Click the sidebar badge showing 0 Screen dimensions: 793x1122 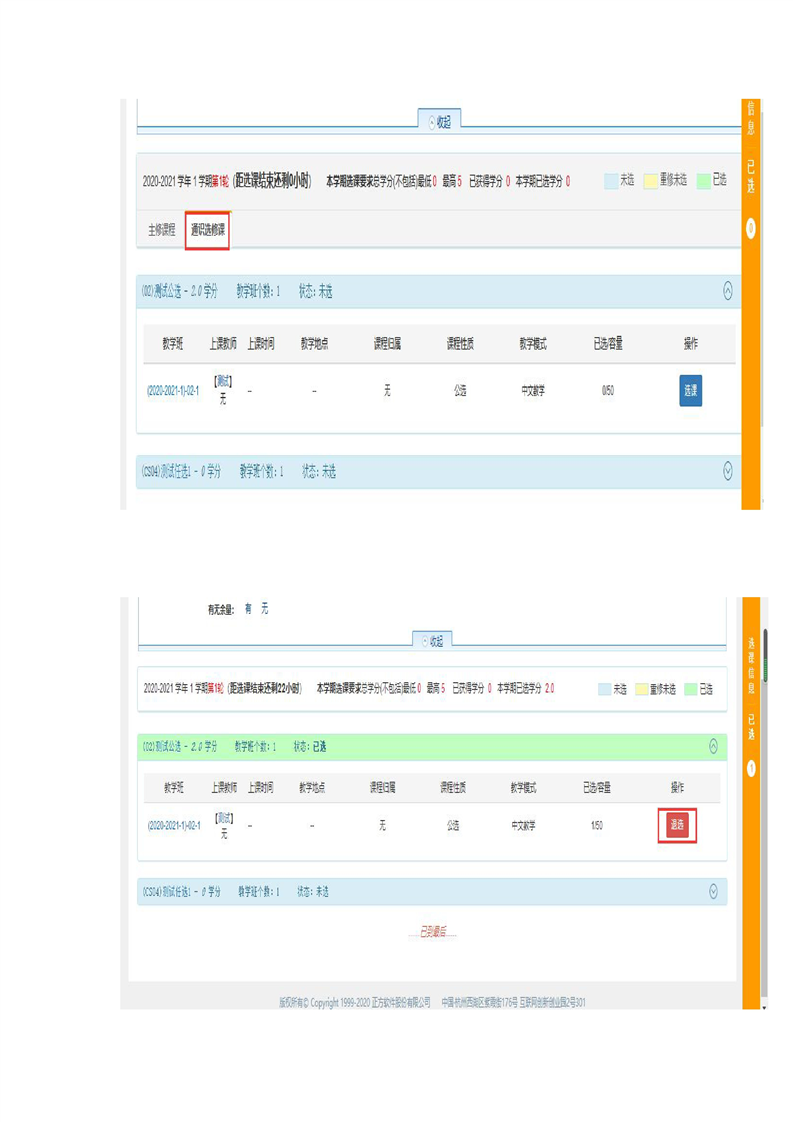tap(751, 229)
